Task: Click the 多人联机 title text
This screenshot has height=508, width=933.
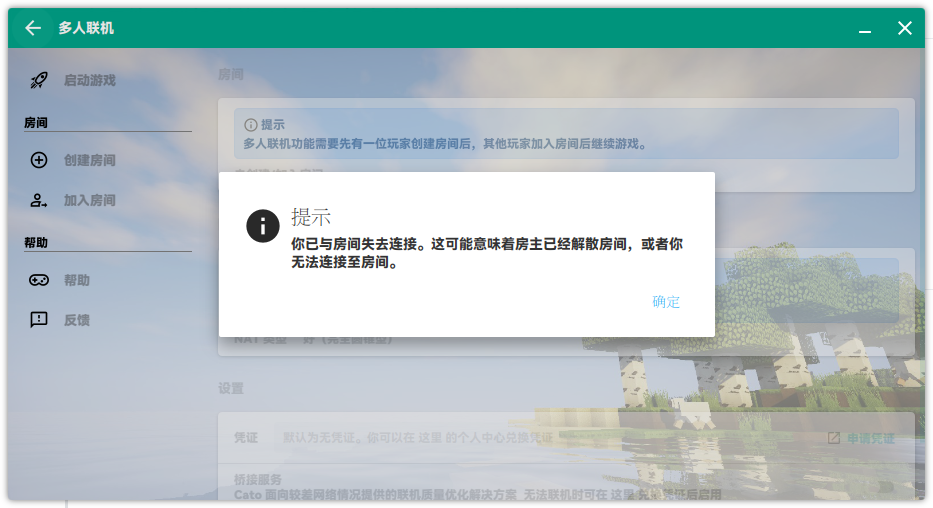Action: tap(86, 28)
